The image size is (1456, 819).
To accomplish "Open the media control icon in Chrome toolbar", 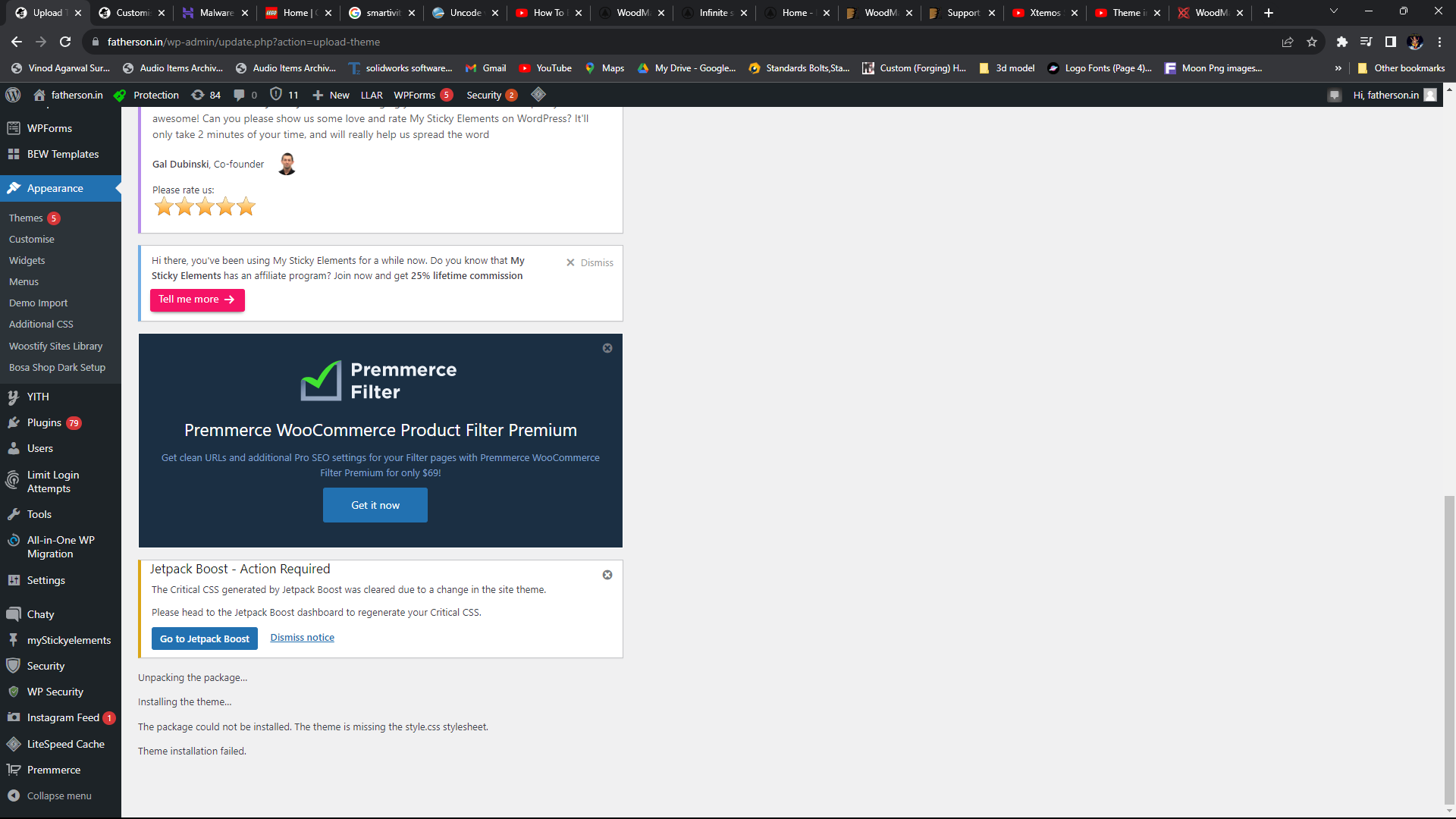I will click(1366, 42).
